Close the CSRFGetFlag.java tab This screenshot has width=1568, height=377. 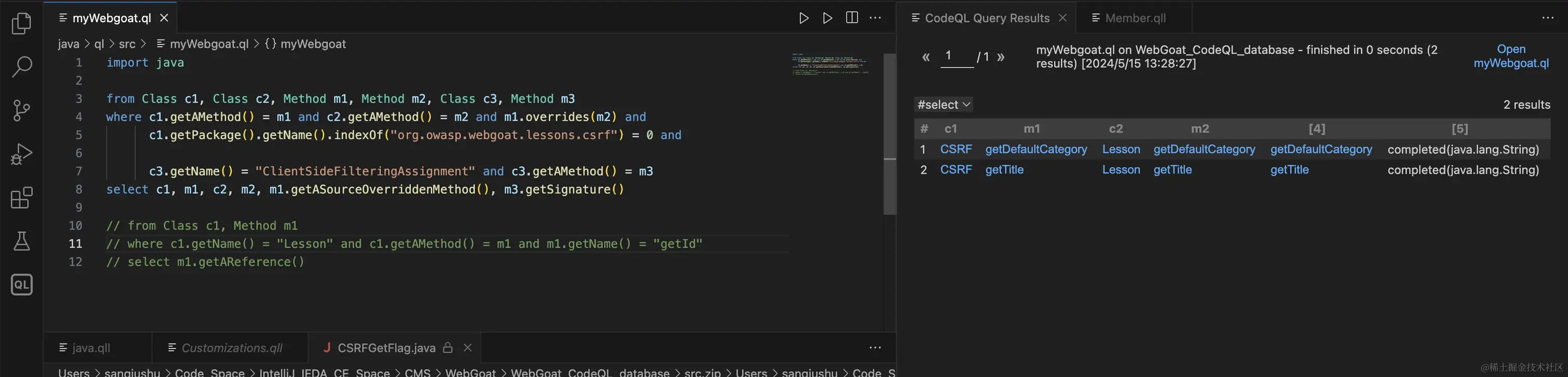pos(468,347)
